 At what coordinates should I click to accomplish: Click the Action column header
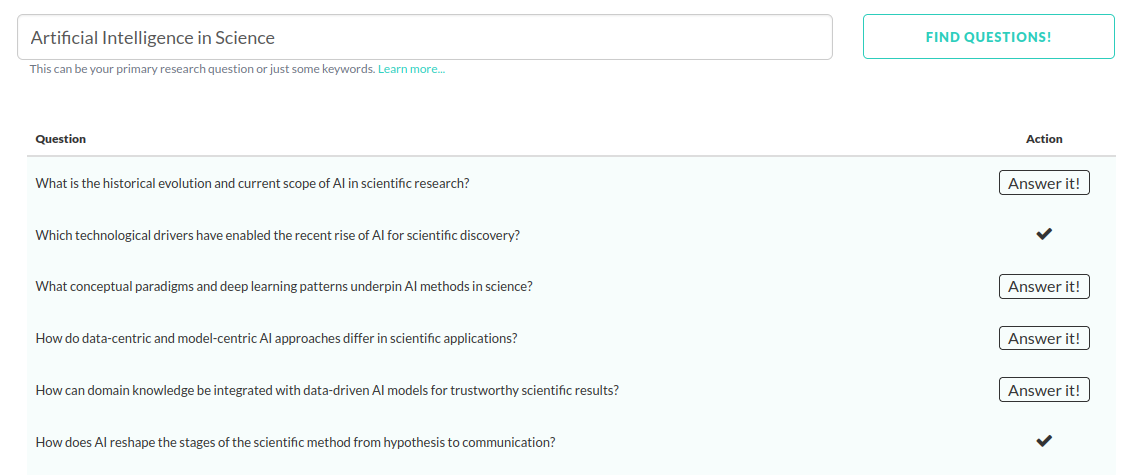click(1044, 139)
